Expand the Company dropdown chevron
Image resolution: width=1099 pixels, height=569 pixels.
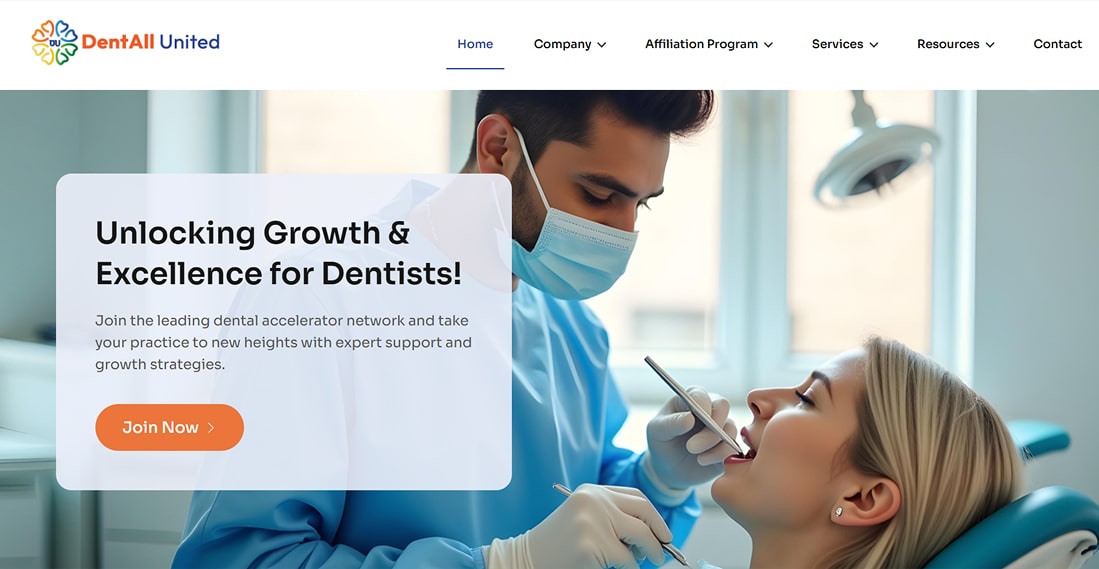[601, 45]
